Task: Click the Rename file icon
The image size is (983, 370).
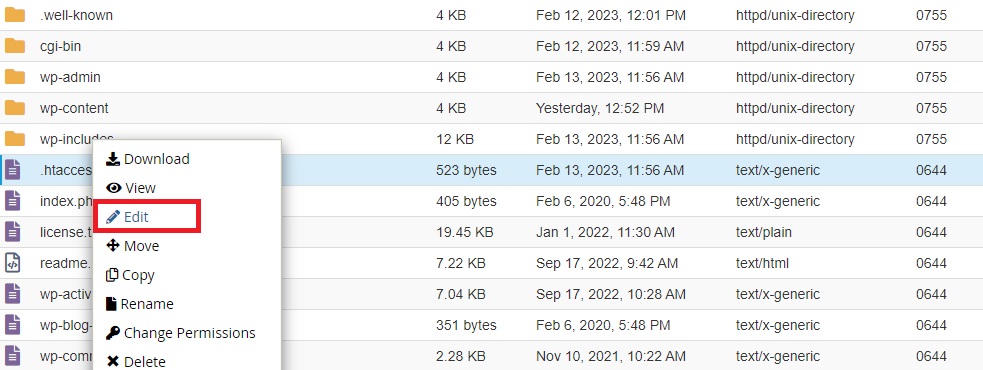Action: click(112, 304)
